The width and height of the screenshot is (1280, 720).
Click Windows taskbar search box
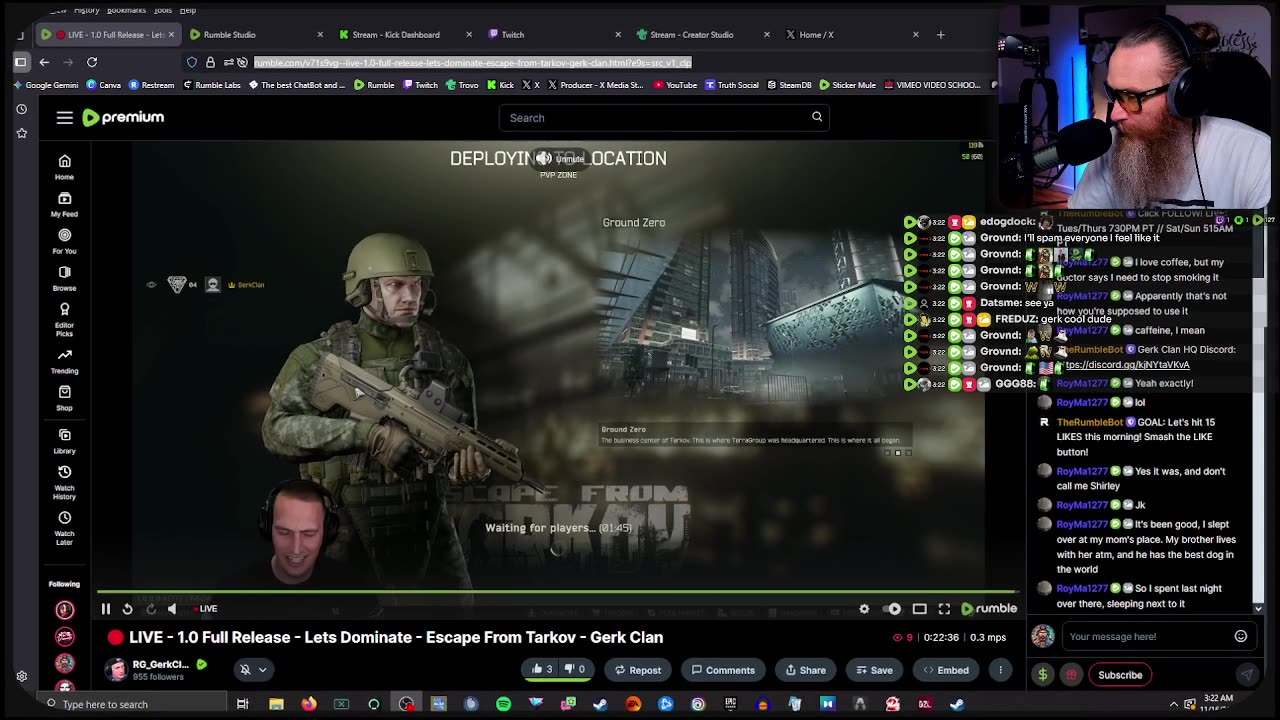pyautogui.click(x=130, y=704)
